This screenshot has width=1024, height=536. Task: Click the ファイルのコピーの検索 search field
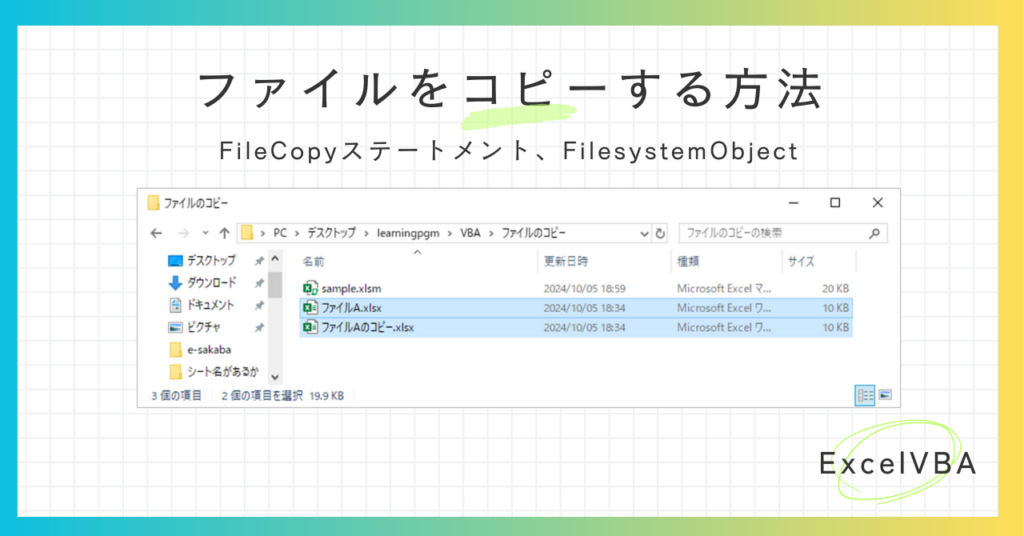tap(770, 233)
